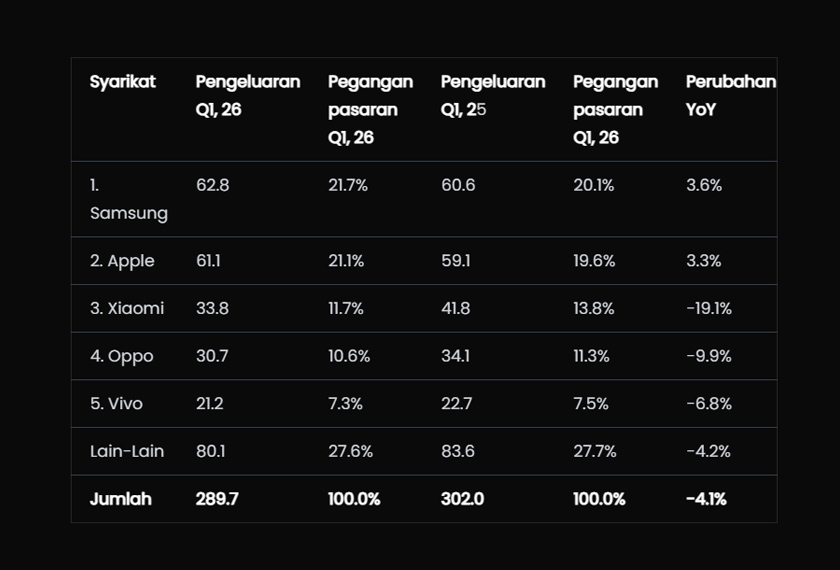Click Apple's 59.1 cell

[456, 261]
